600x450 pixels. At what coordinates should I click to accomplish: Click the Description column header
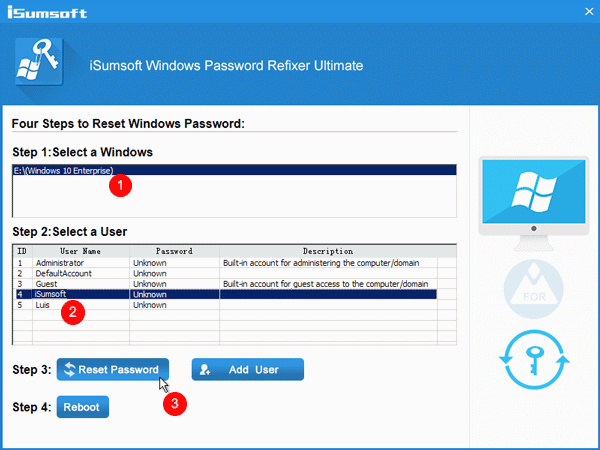328,251
